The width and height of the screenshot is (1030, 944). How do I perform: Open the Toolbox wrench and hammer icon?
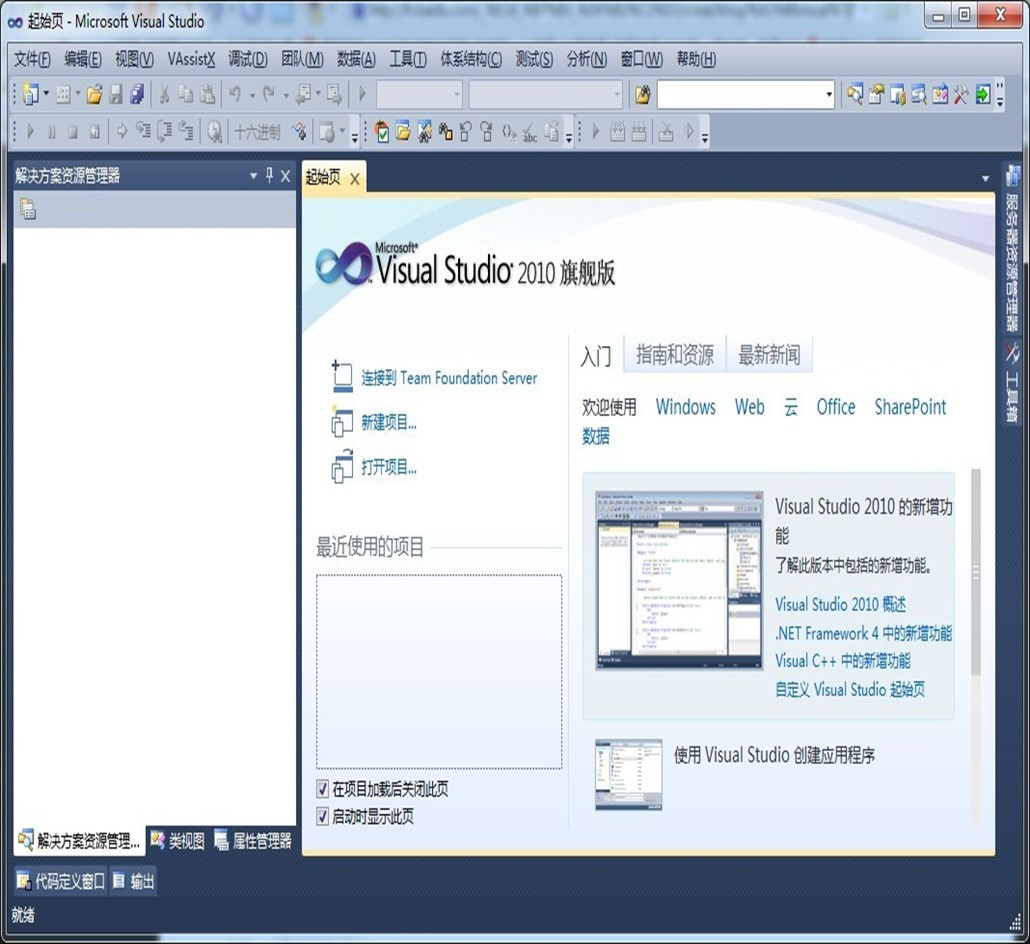[961, 95]
